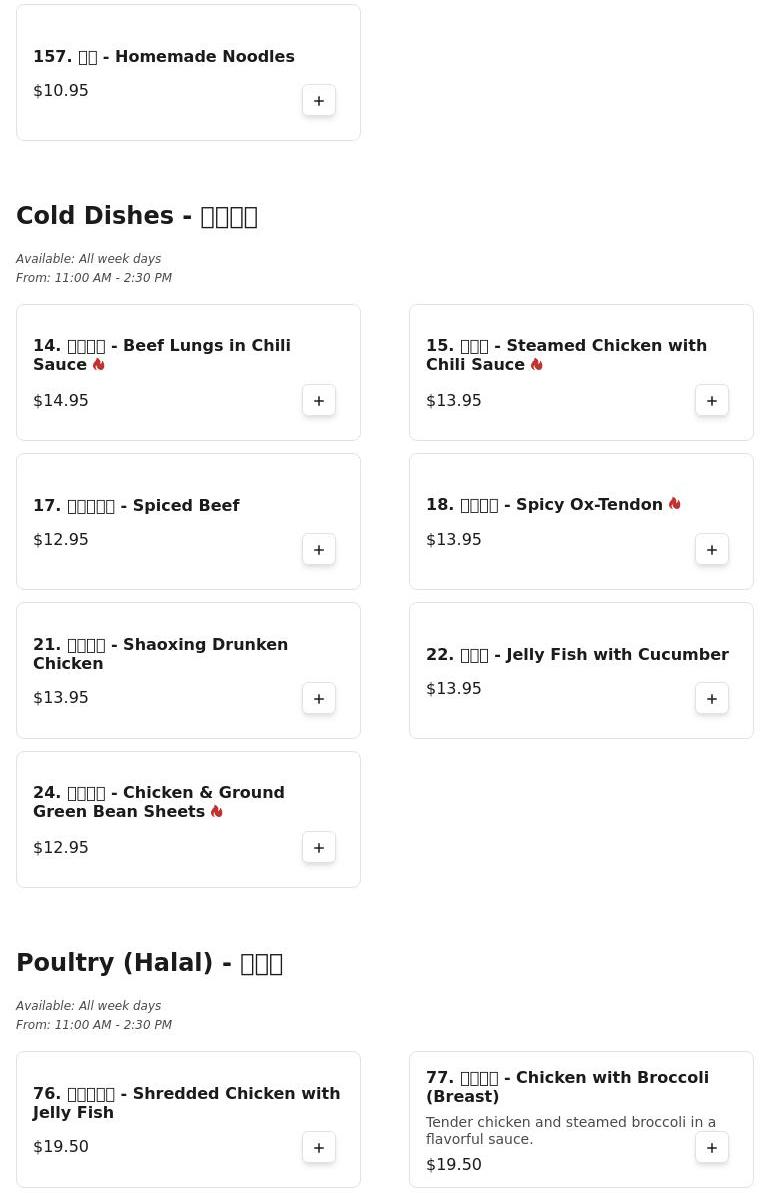770x1193 pixels.
Task: Add Steamed Chicken with Chili Sauce
Action: (x=712, y=401)
